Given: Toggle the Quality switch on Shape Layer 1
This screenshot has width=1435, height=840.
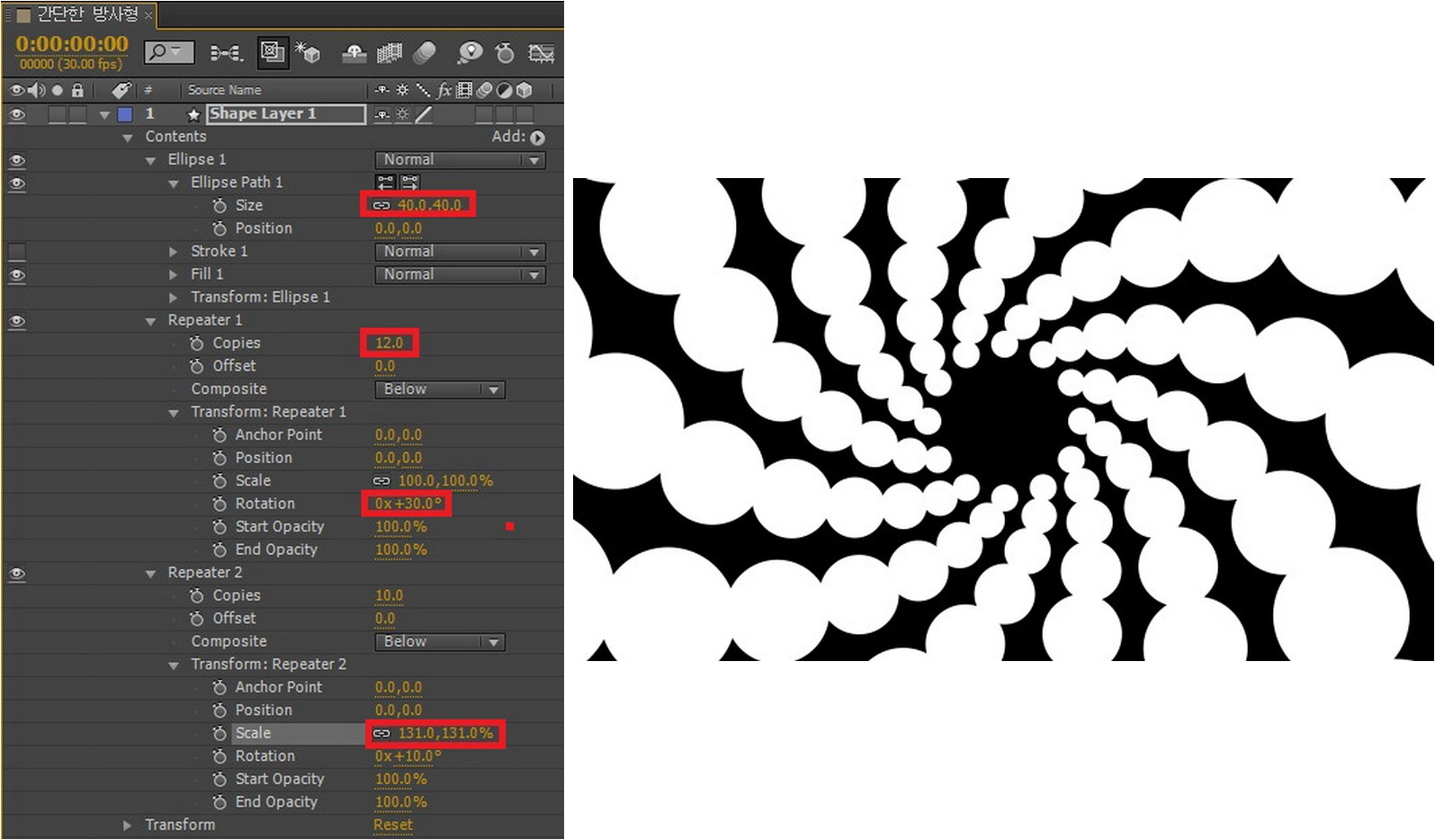Looking at the screenshot, I should pos(423,114).
